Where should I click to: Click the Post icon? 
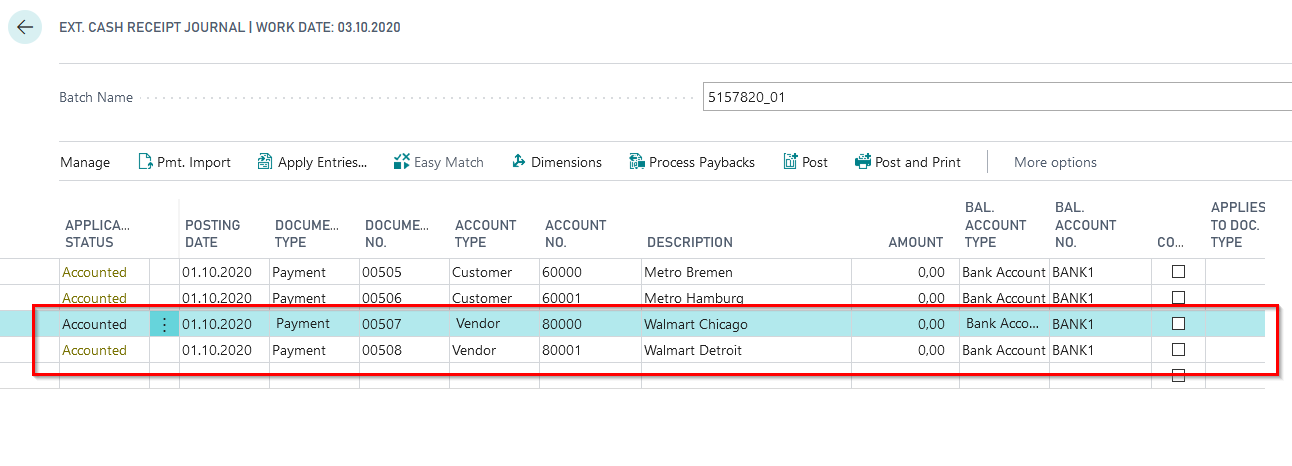click(x=791, y=162)
